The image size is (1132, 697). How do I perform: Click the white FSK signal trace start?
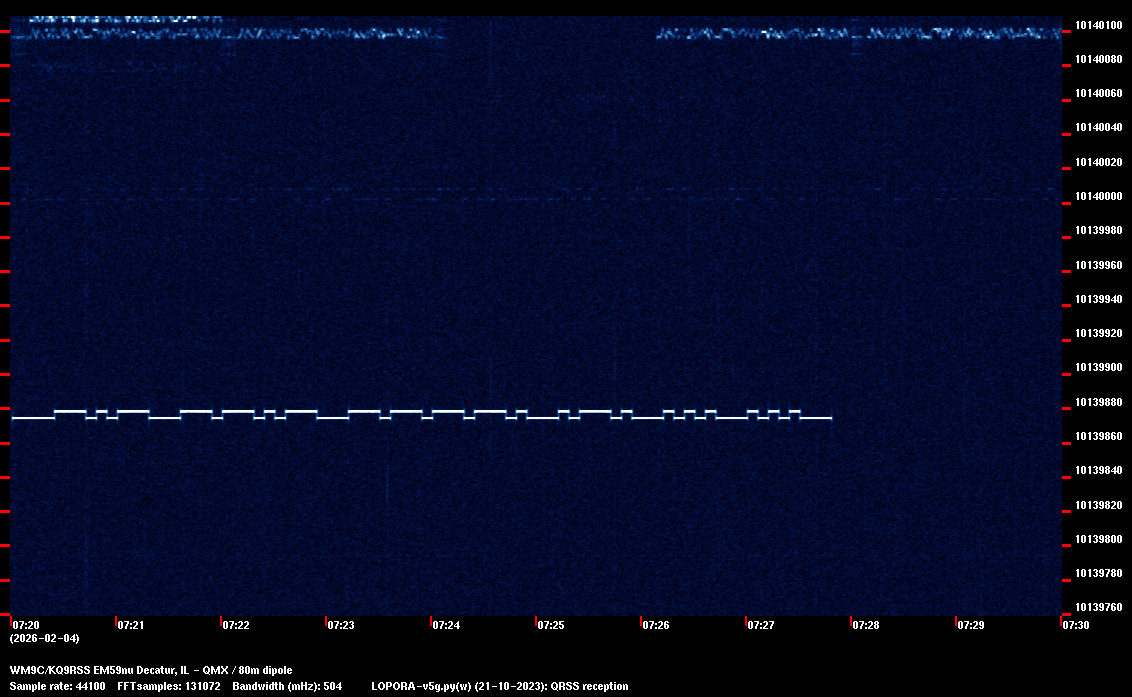click(x=14, y=418)
